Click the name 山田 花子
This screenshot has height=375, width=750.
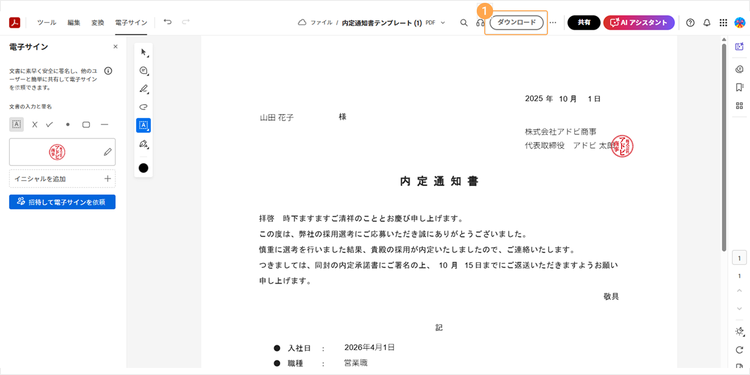point(276,118)
